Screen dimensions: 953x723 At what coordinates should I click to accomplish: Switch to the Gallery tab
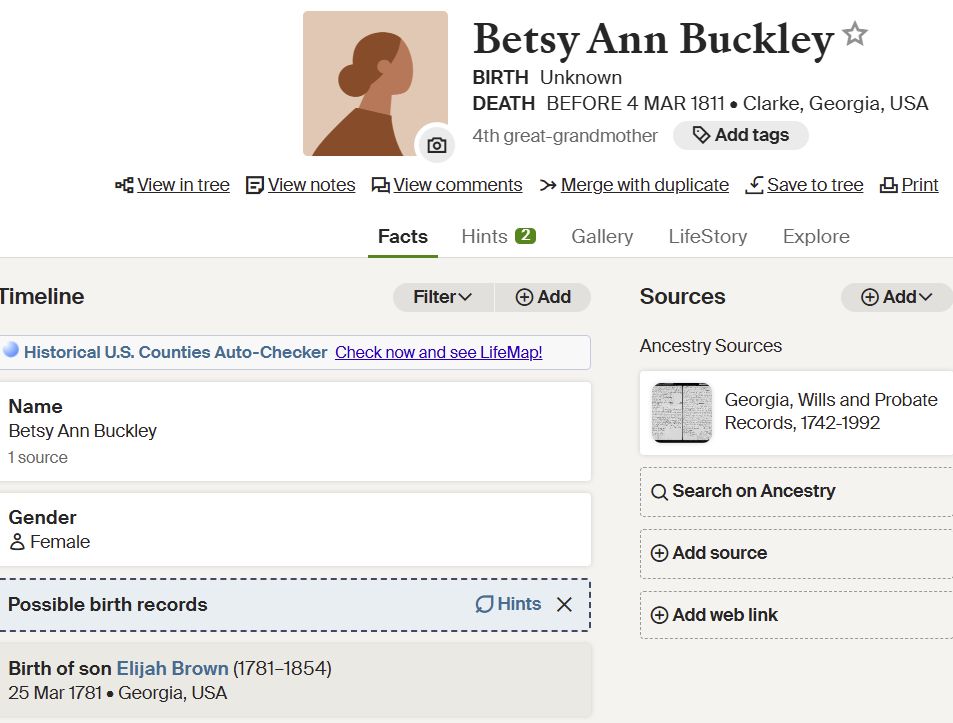[601, 236]
